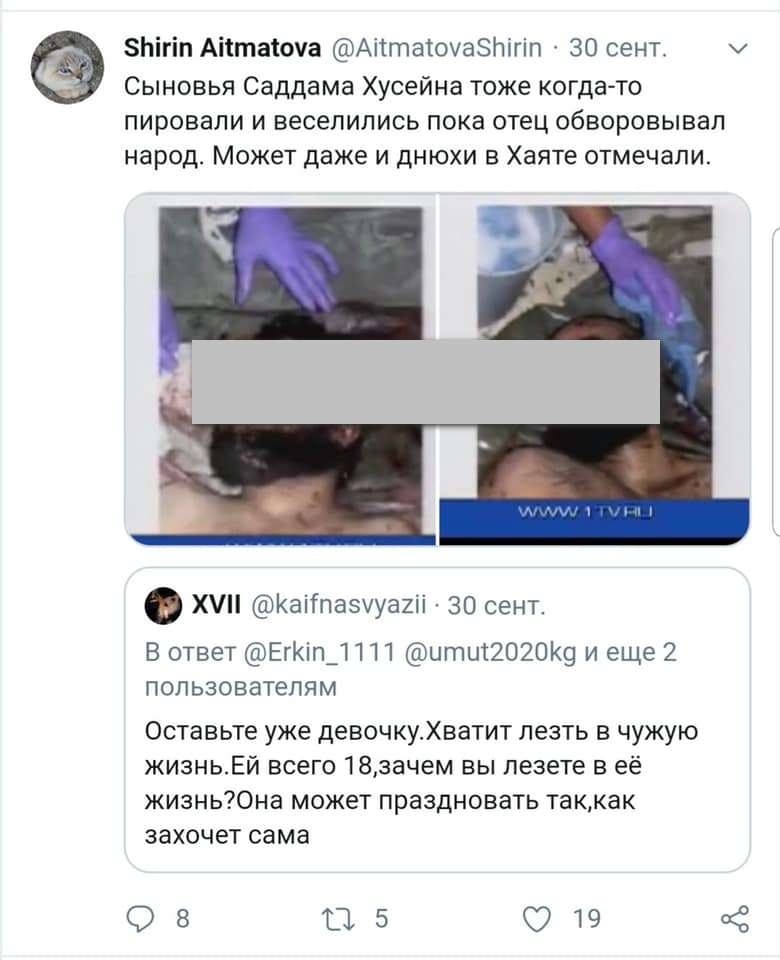
Task: Click the reply count 8
Action: [x=182, y=919]
